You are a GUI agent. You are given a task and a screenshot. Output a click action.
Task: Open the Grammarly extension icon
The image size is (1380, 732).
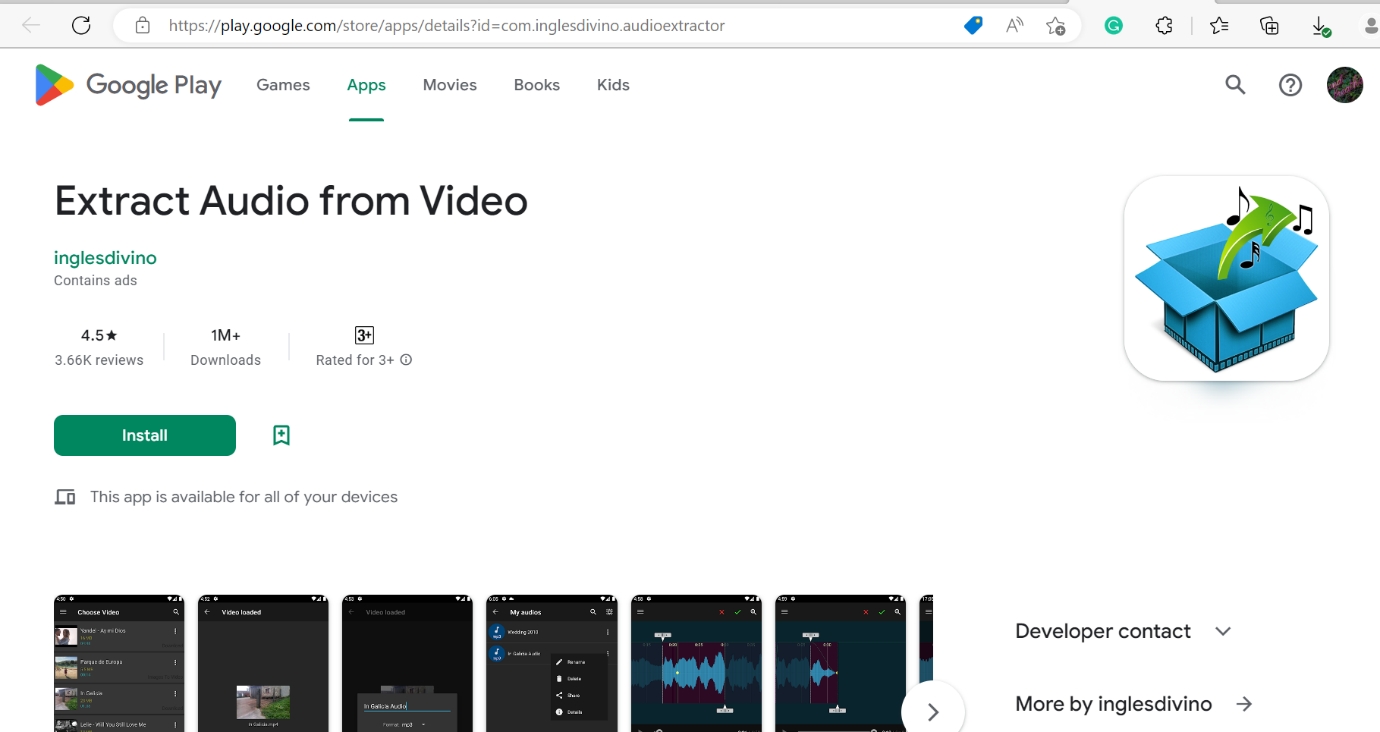pos(1114,26)
